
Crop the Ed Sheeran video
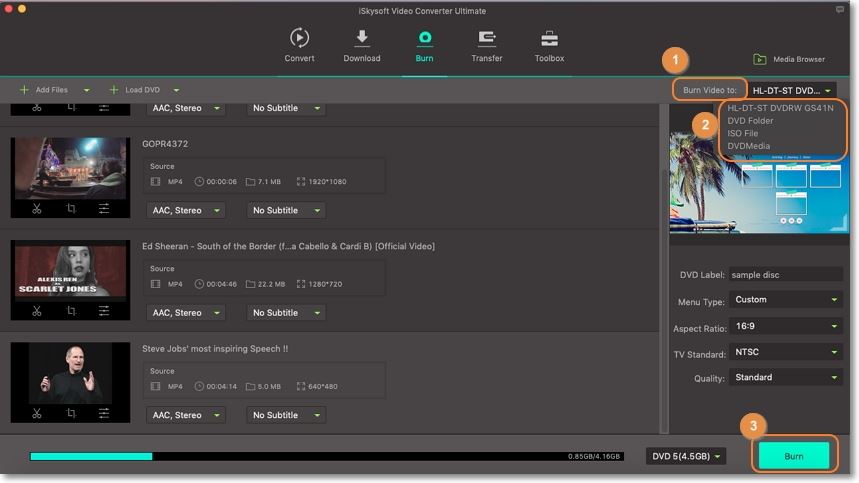coord(71,311)
